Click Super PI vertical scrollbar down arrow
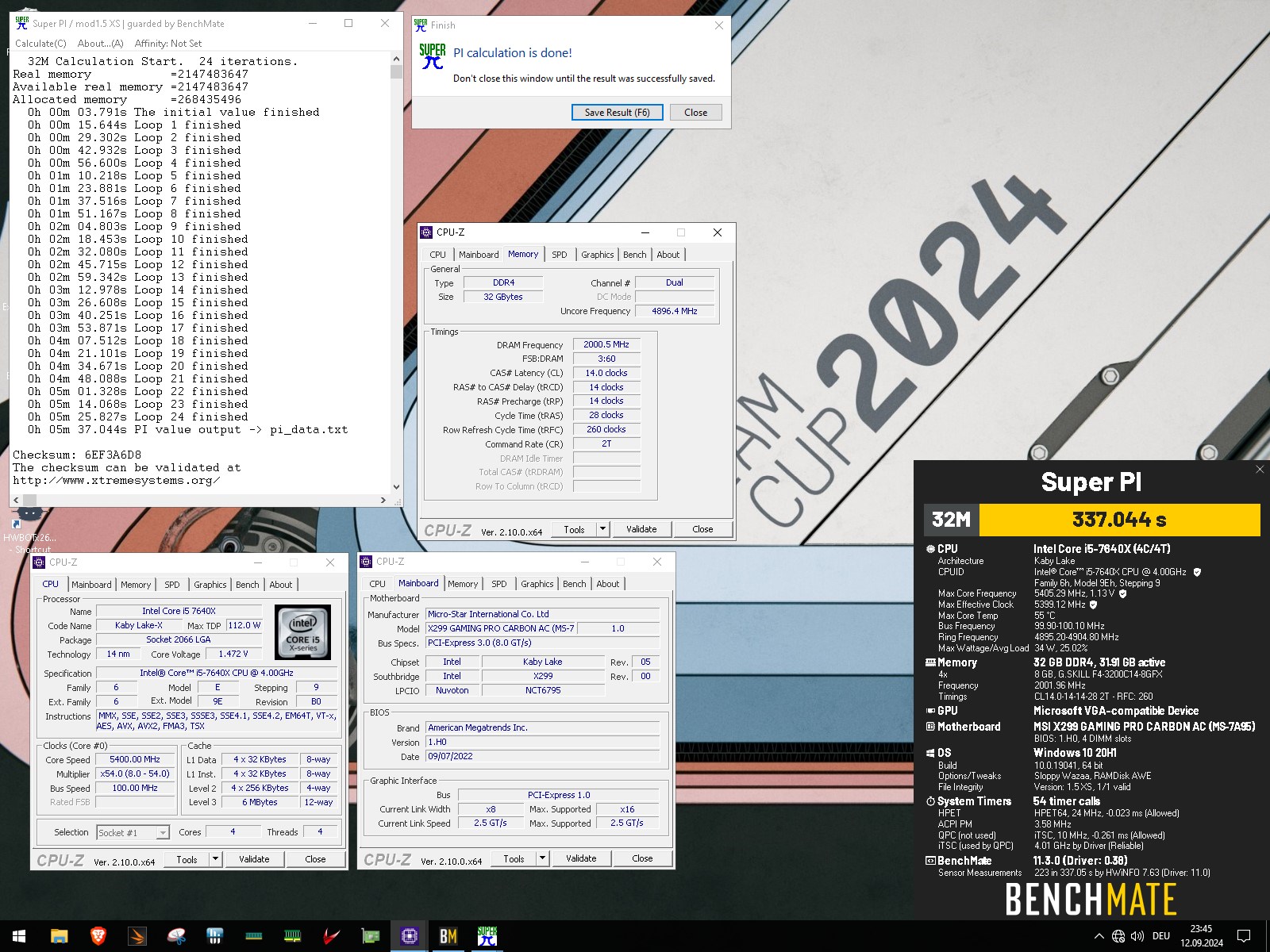 (396, 487)
